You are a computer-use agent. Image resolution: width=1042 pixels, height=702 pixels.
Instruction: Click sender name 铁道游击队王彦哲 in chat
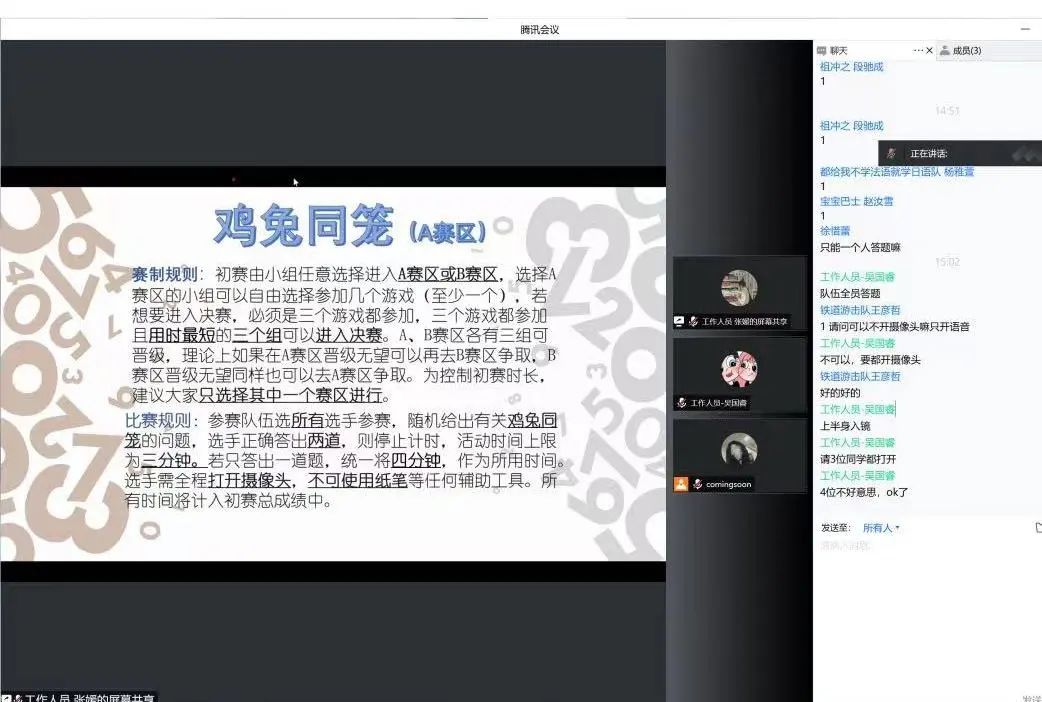click(860, 310)
